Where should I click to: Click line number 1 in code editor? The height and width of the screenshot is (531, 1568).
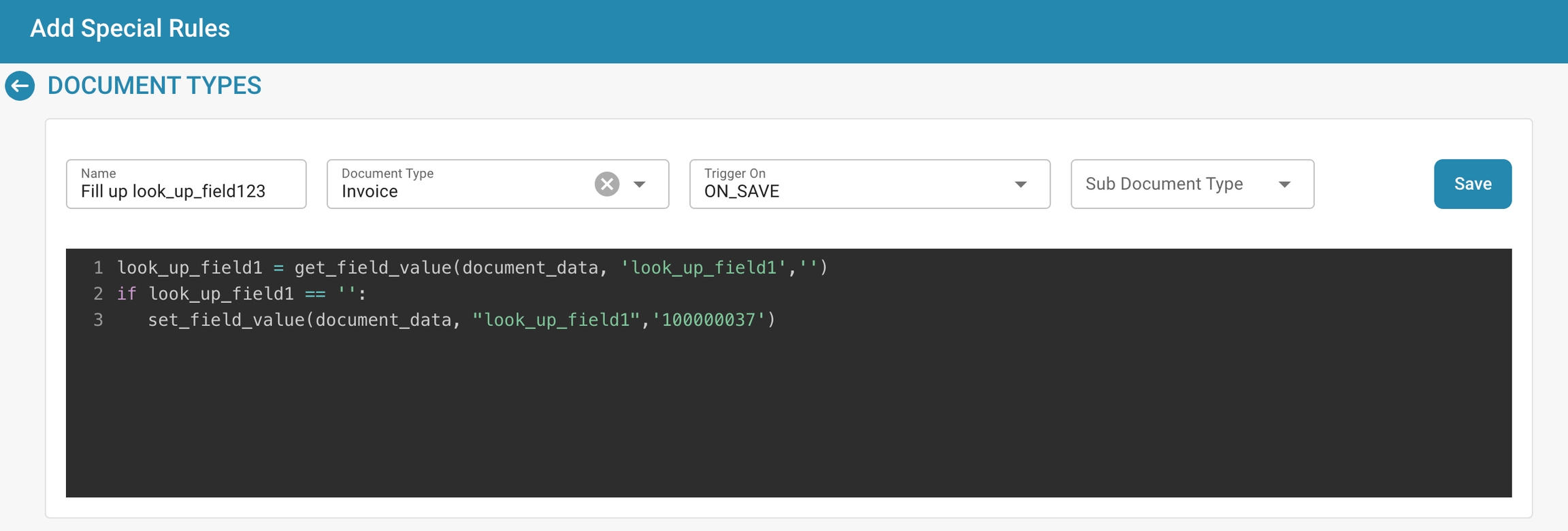(x=98, y=268)
